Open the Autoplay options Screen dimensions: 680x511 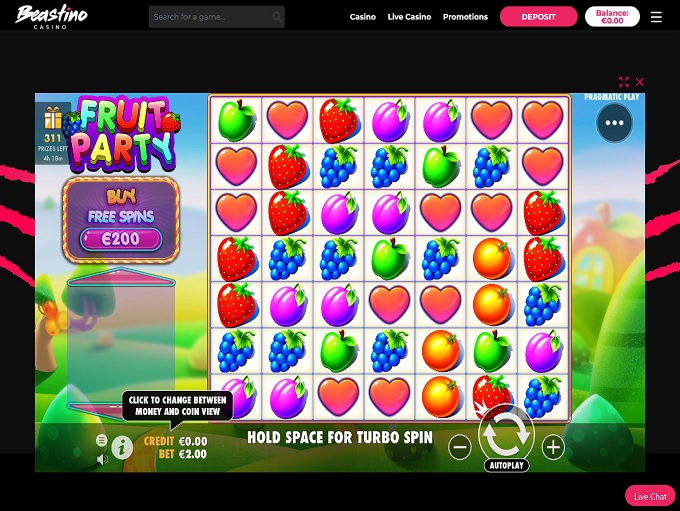coord(506,465)
